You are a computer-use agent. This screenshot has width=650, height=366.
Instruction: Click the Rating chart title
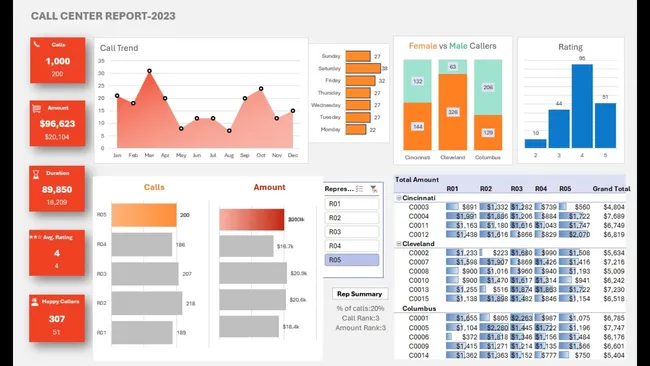tap(570, 47)
